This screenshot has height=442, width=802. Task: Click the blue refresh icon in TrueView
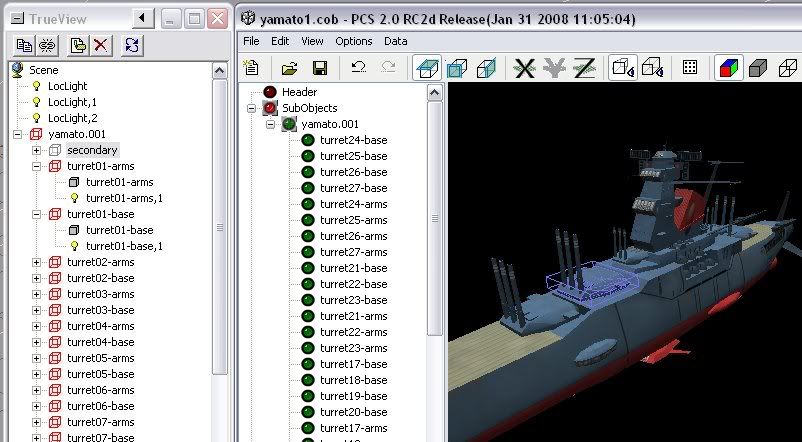[x=133, y=45]
